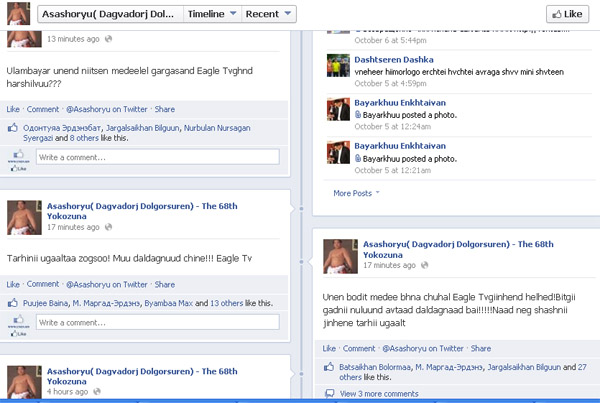Open Dashtseren Dashka's profile link
The image size is (600, 403).
(394, 60)
